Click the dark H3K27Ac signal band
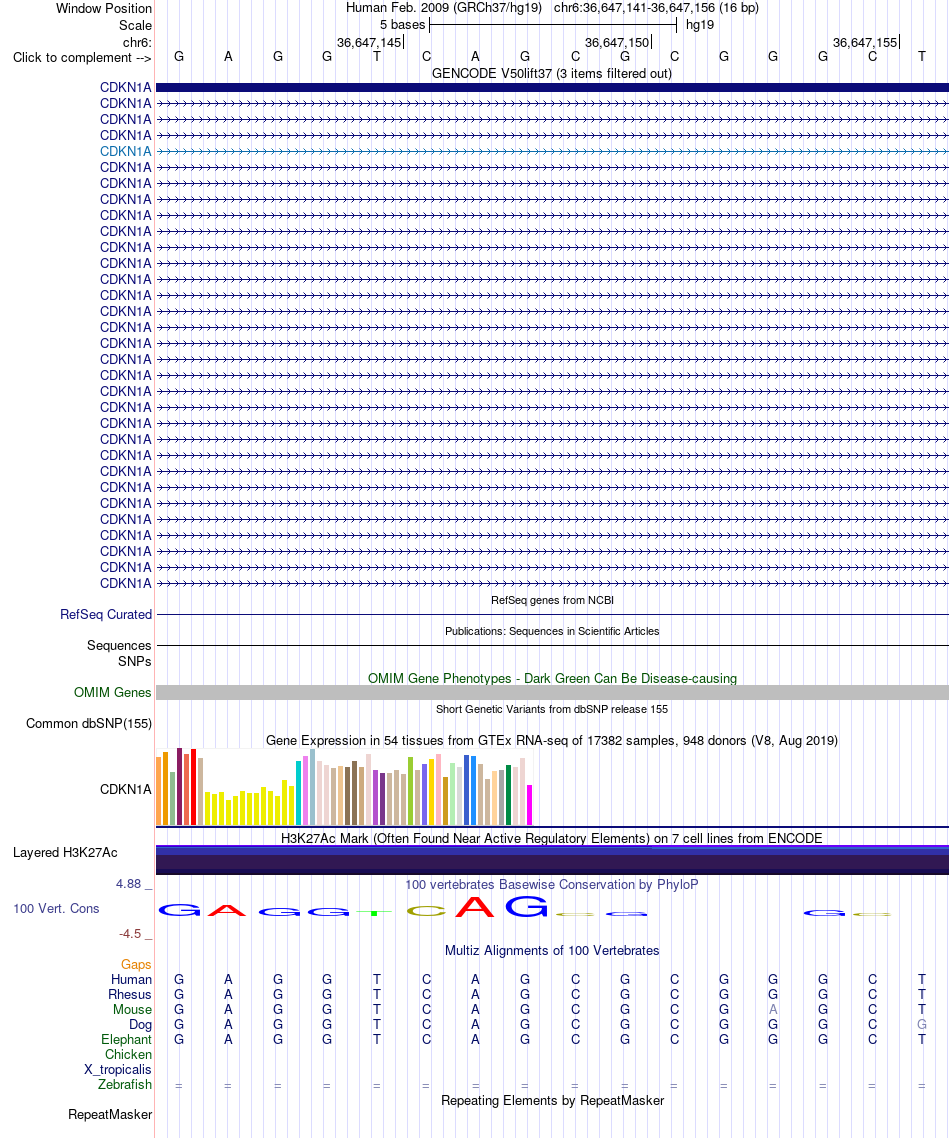This screenshot has width=950, height=1138. [552, 860]
